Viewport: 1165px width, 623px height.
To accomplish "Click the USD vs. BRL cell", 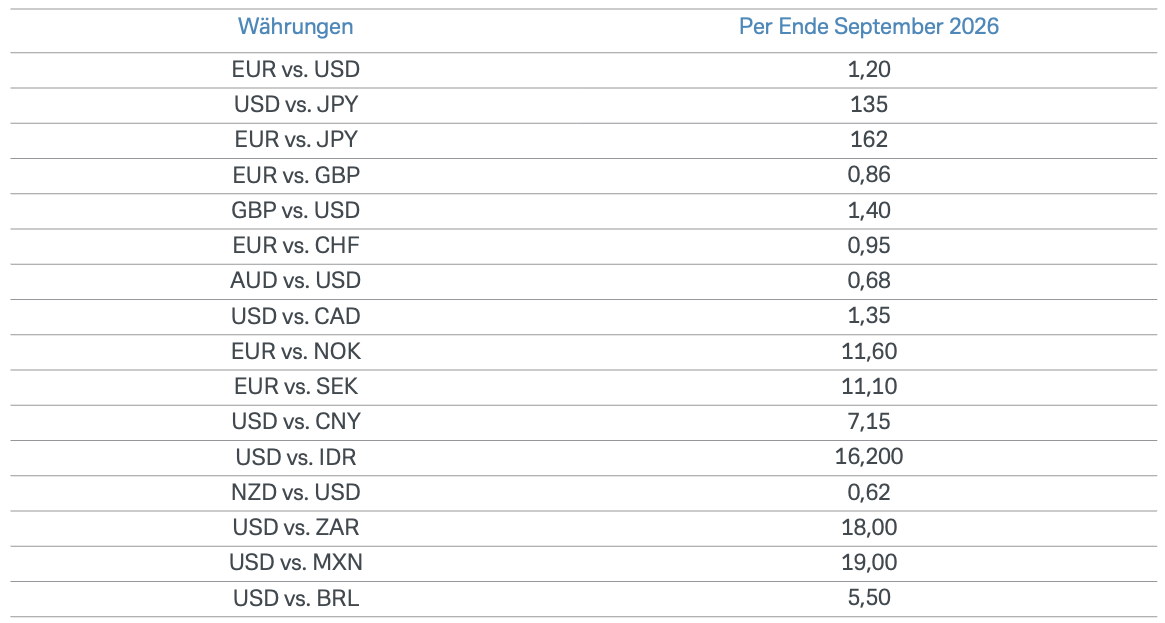I will tap(295, 598).
